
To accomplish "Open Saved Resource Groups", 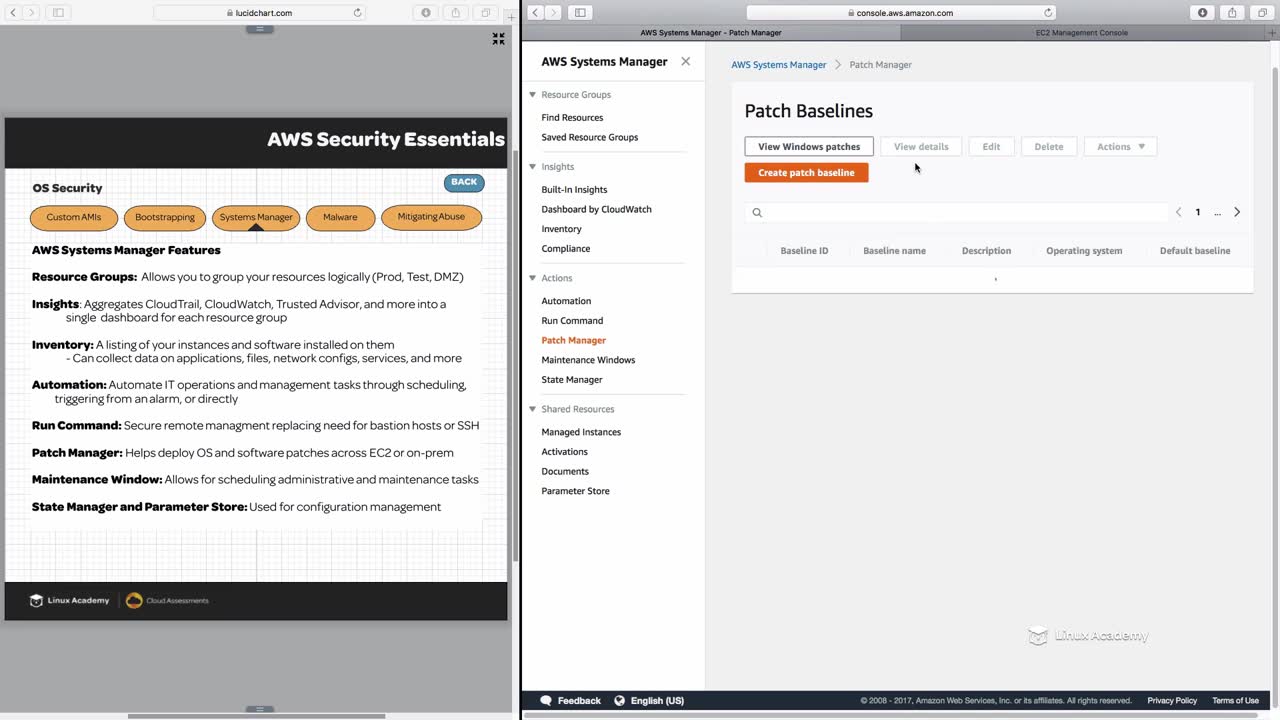I will pyautogui.click(x=590, y=137).
